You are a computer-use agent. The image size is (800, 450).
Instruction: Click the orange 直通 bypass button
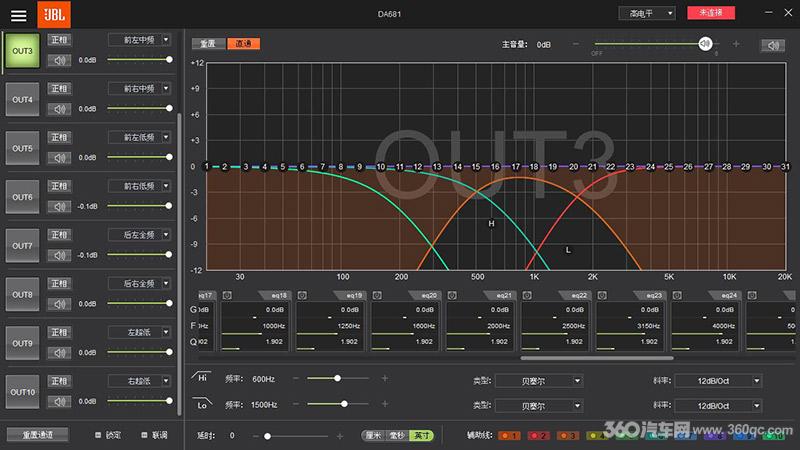click(x=243, y=44)
